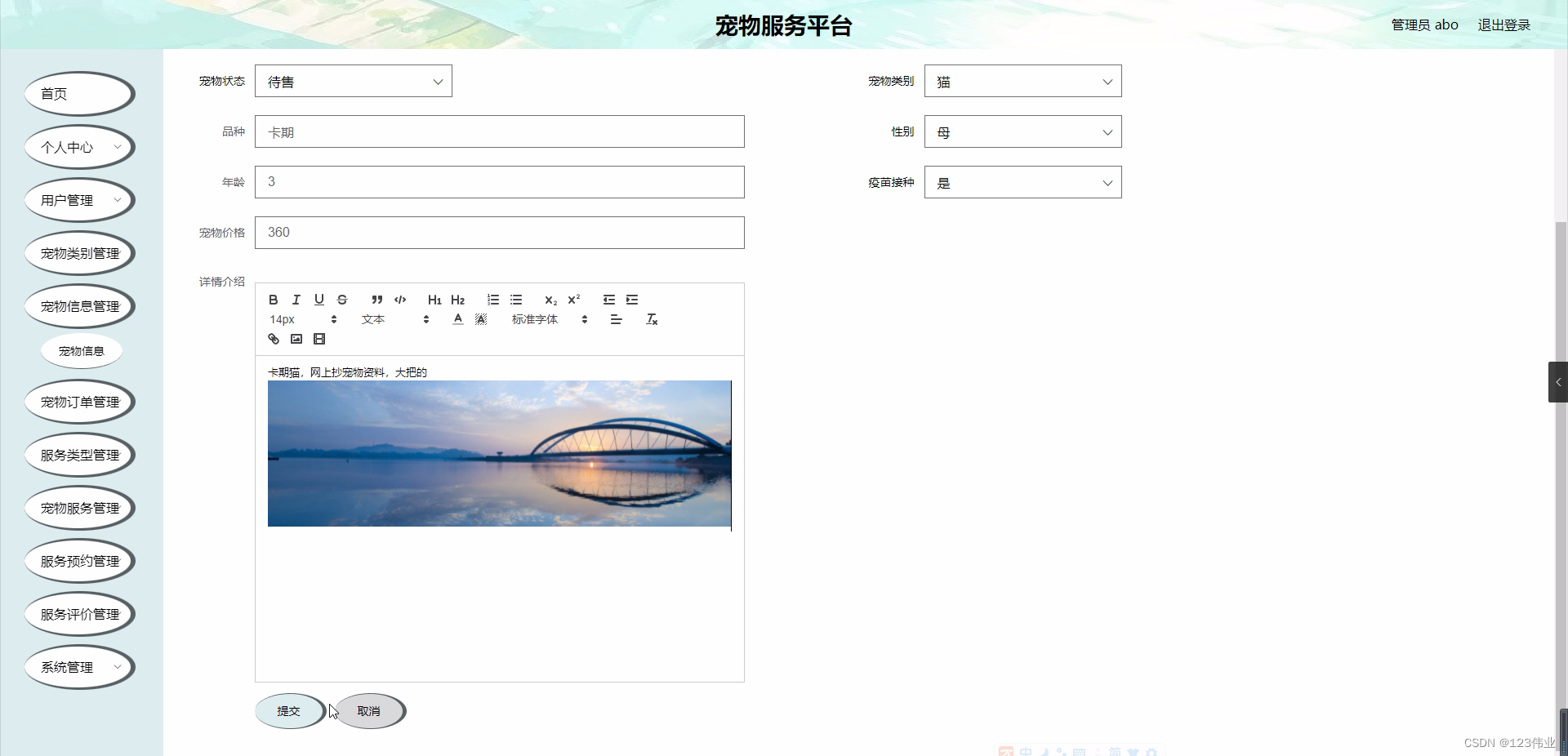This screenshot has width=1568, height=756.
Task: Apply Heading 1 style
Action: tap(434, 300)
